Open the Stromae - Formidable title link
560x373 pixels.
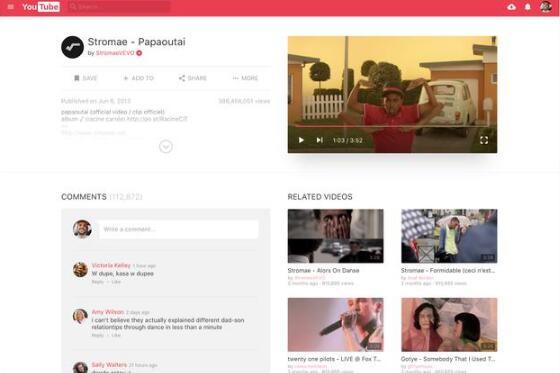point(448,270)
